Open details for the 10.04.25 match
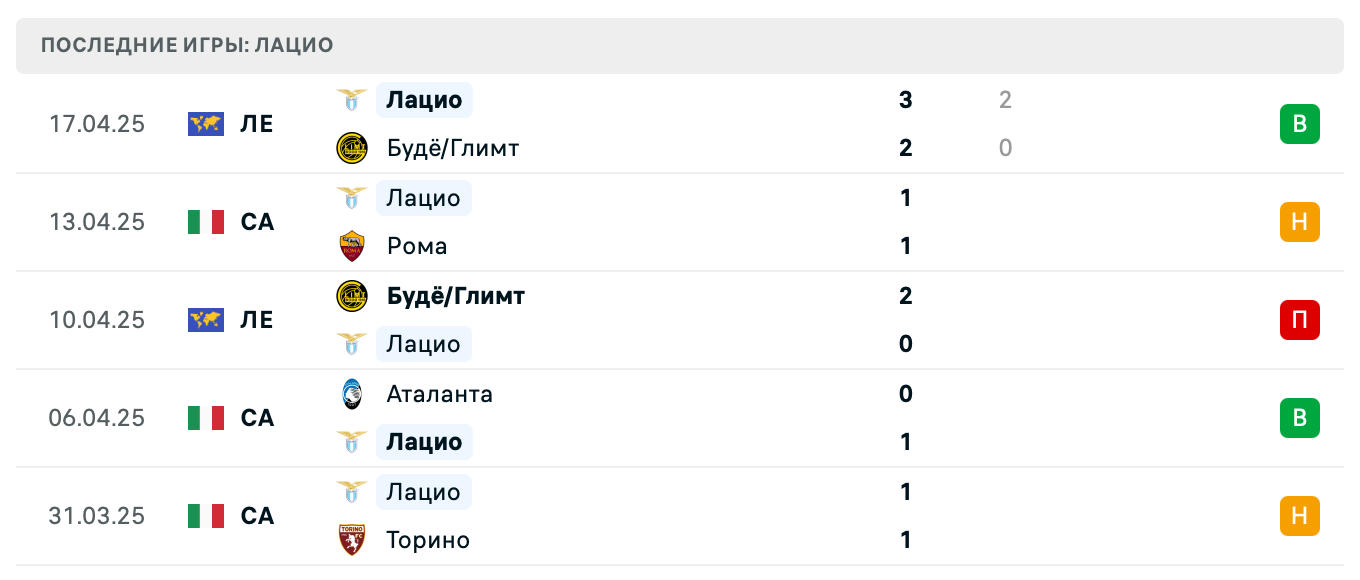1360x580 pixels. click(680, 320)
